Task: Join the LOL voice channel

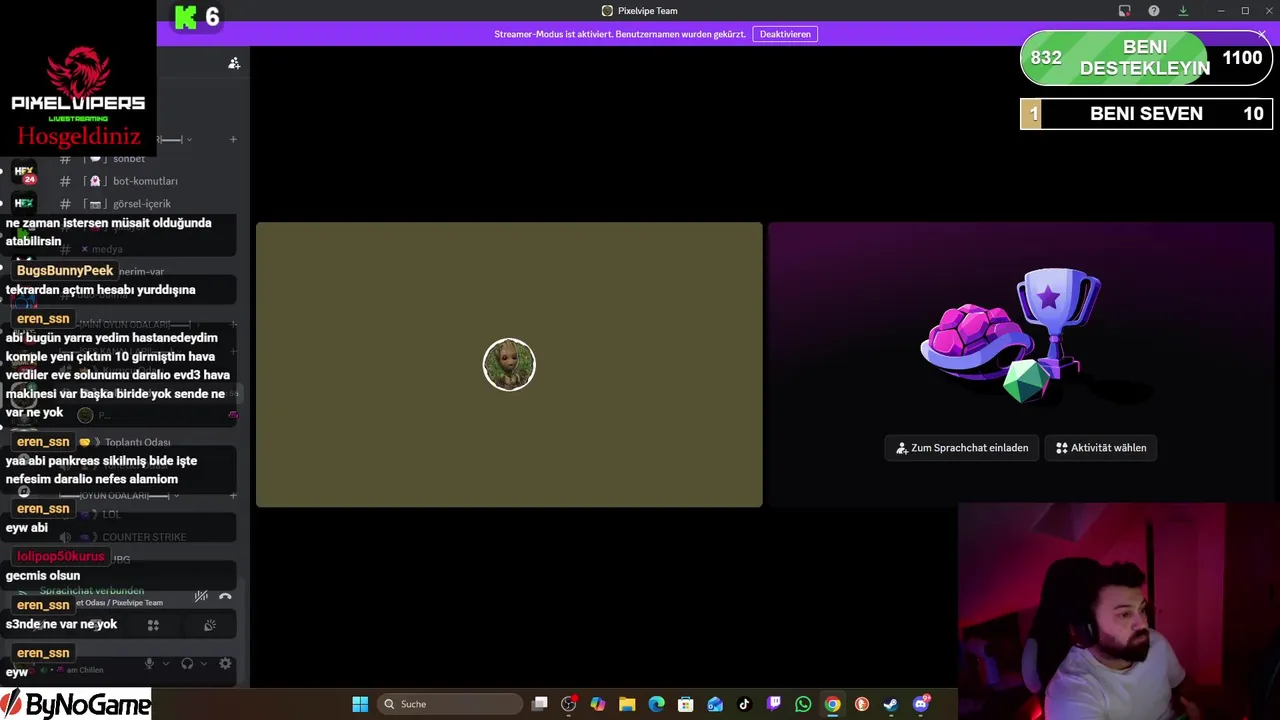Action: pyautogui.click(x=111, y=514)
